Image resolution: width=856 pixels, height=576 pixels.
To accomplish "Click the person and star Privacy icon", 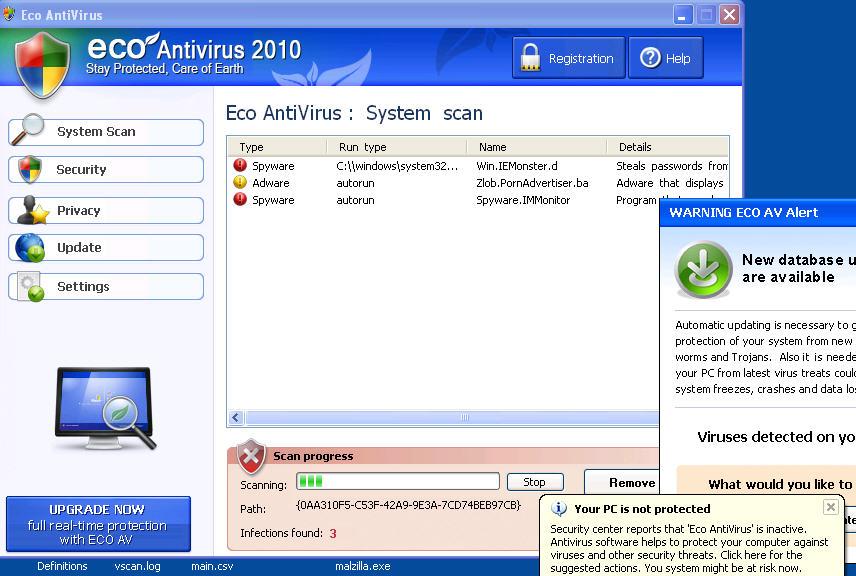I will click(33, 210).
